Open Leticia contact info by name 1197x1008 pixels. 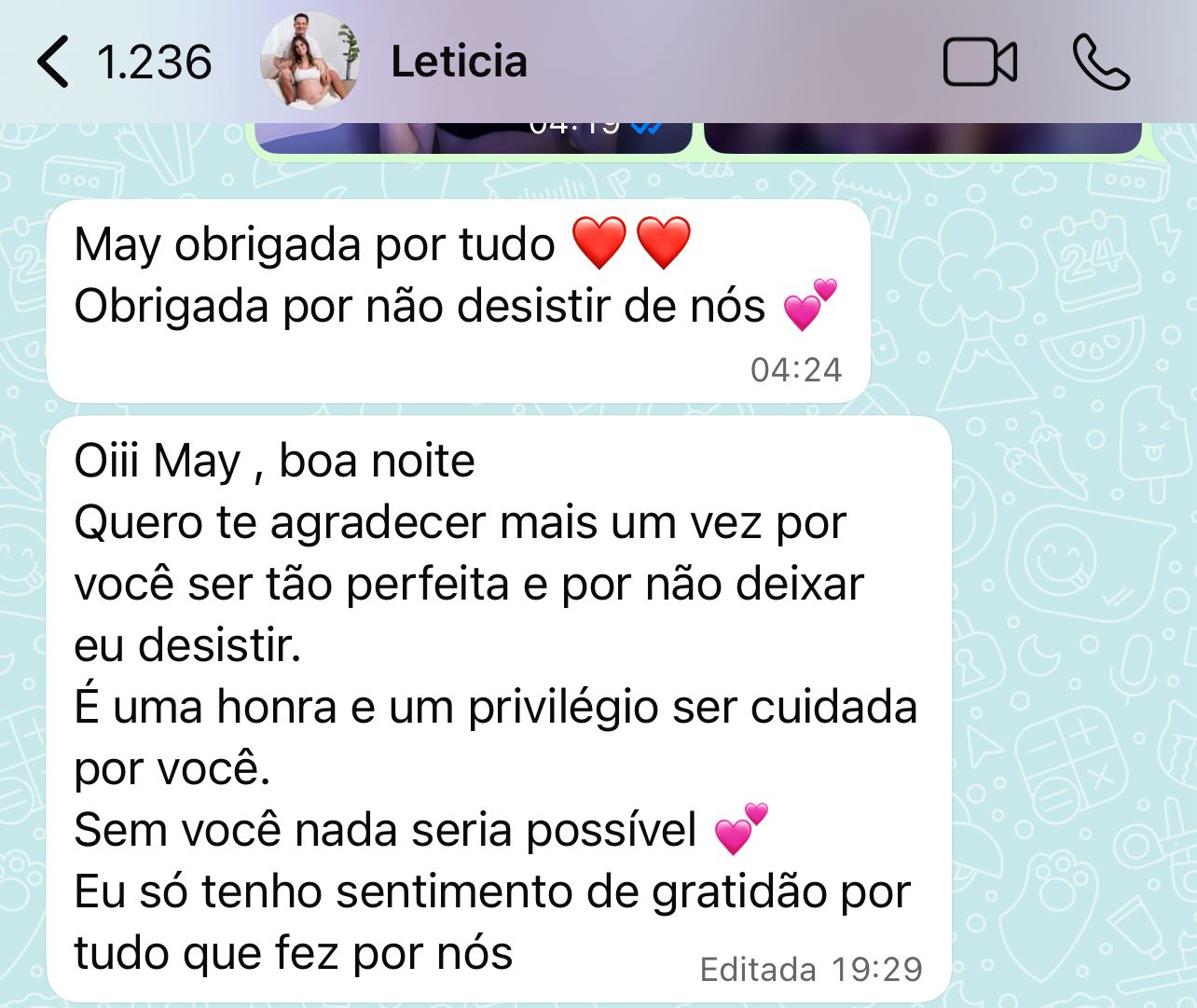[459, 62]
